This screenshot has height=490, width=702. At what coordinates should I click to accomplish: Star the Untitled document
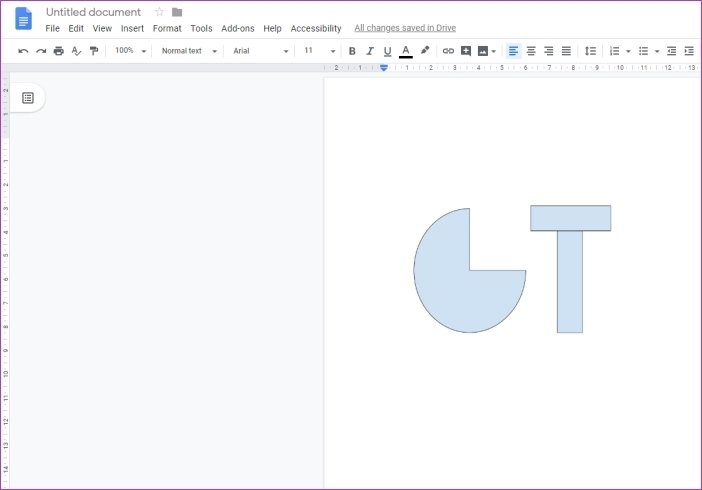(159, 12)
